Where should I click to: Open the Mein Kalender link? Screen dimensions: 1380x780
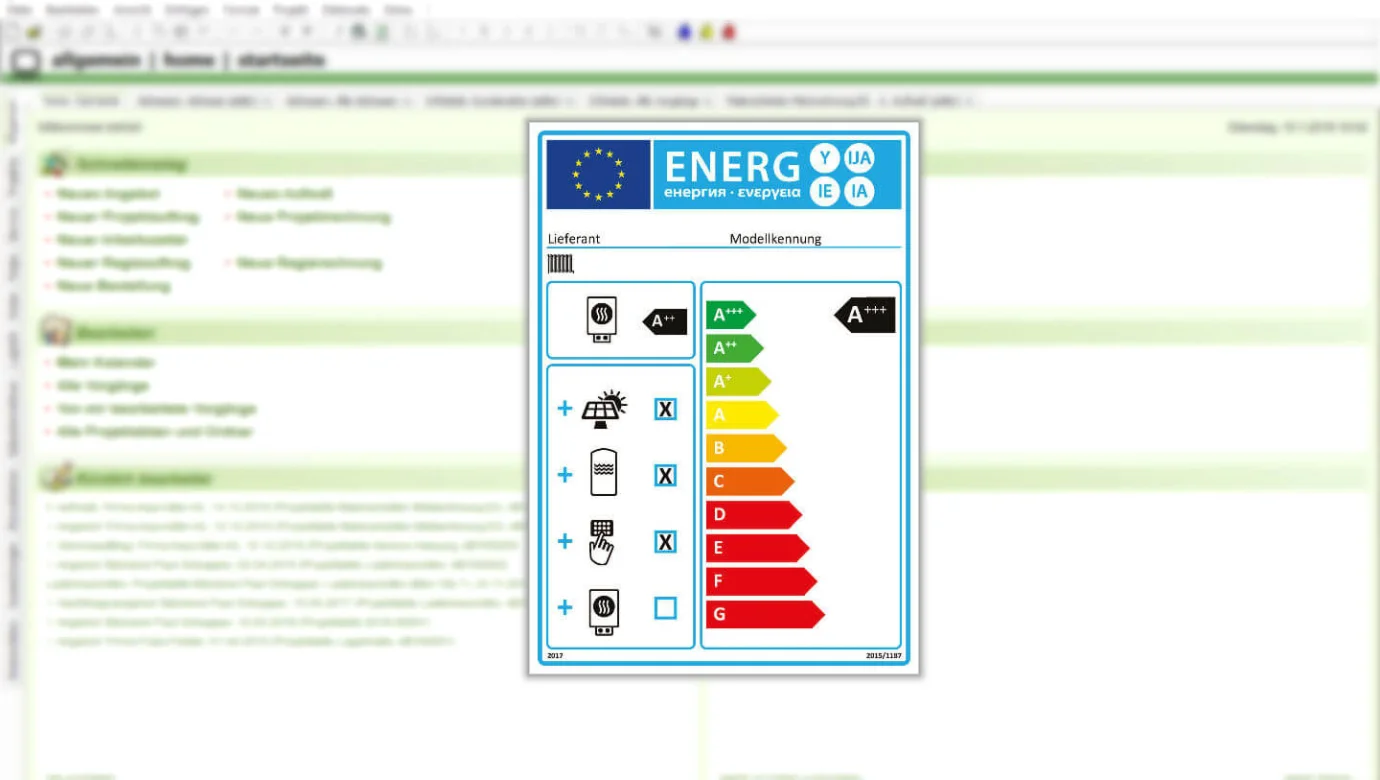pos(106,362)
